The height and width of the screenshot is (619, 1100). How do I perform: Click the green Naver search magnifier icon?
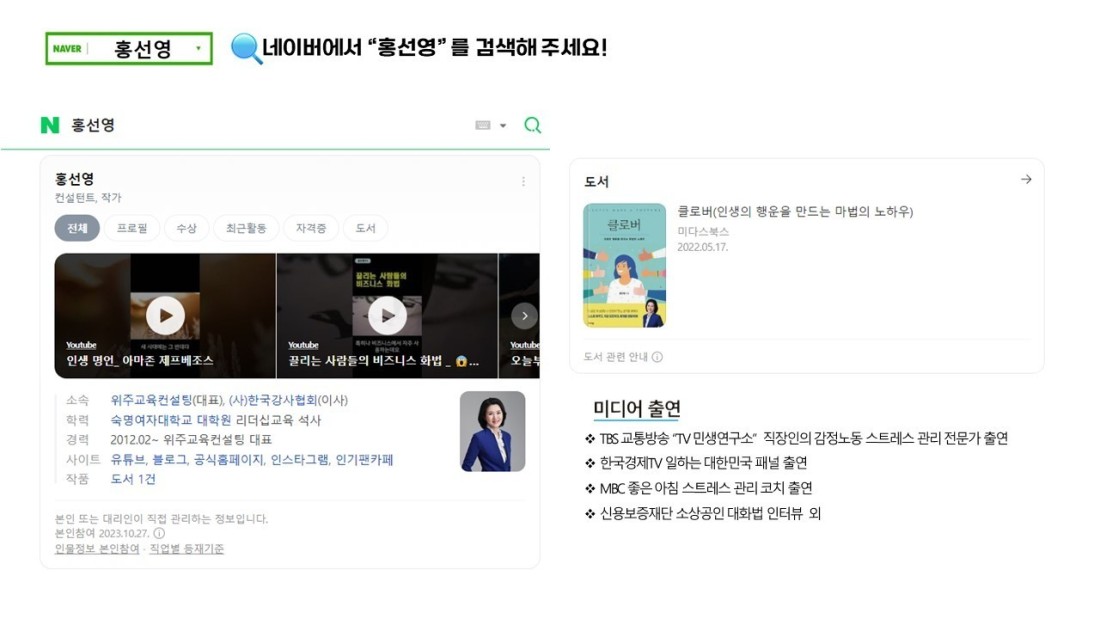tap(532, 126)
